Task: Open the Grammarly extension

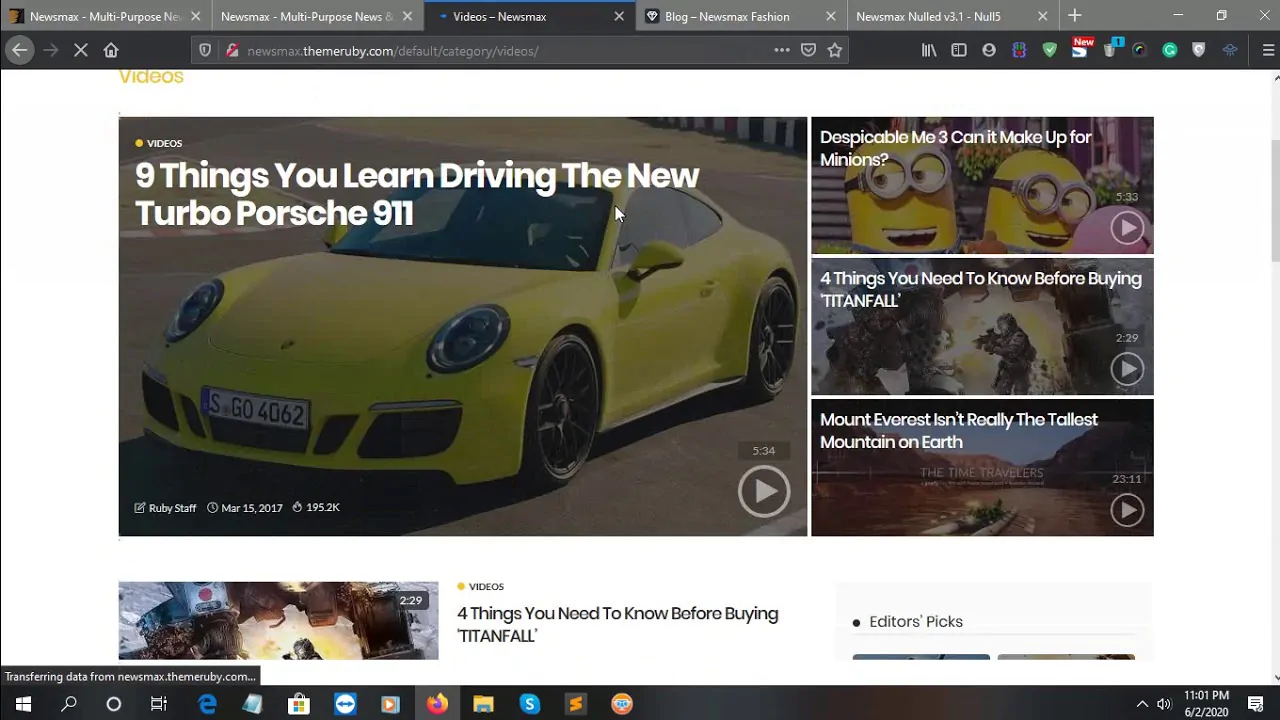Action: [1169, 50]
